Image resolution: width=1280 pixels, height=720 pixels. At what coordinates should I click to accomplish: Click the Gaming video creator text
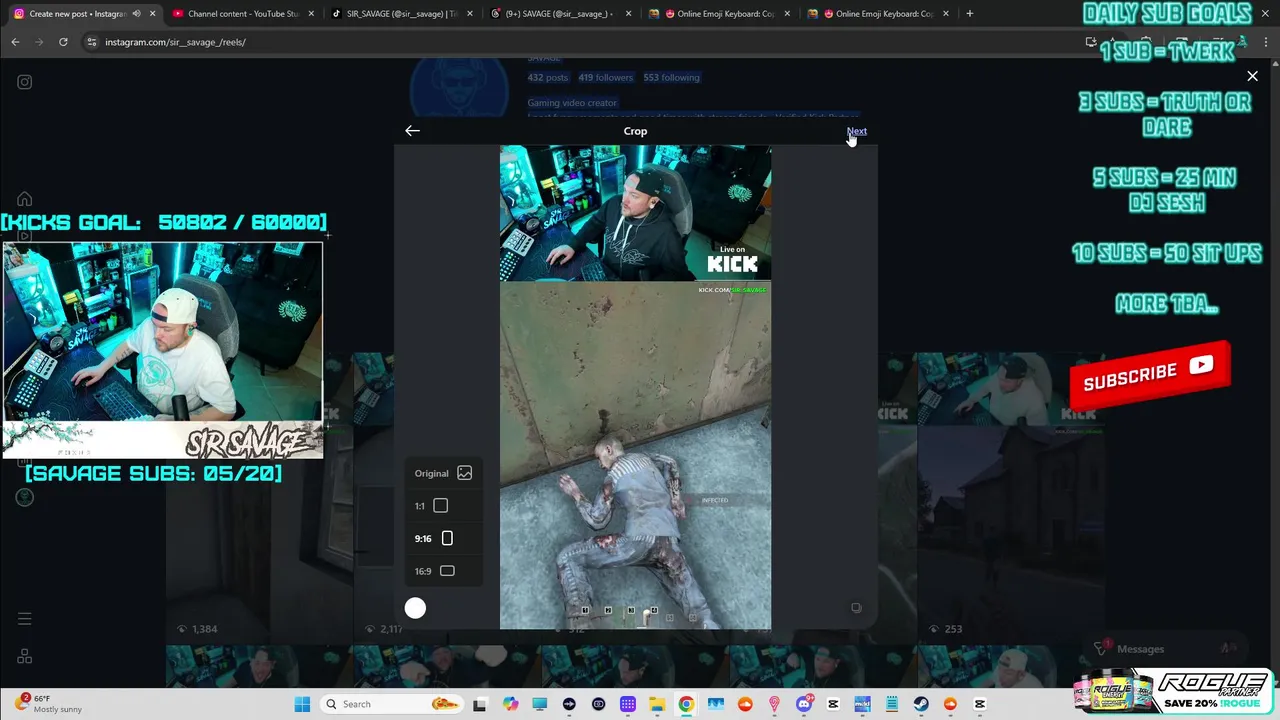572,103
